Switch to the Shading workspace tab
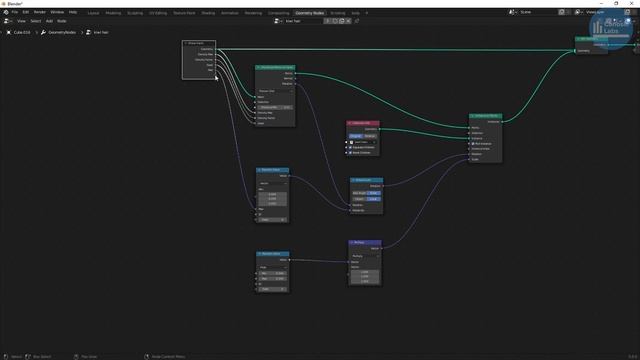The image size is (640, 360). [208, 13]
